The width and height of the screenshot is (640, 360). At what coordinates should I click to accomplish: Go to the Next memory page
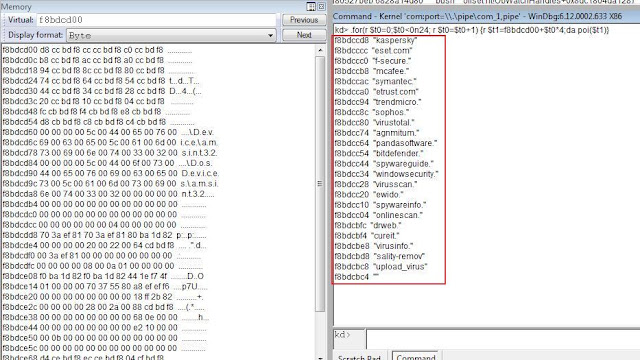(x=304, y=35)
